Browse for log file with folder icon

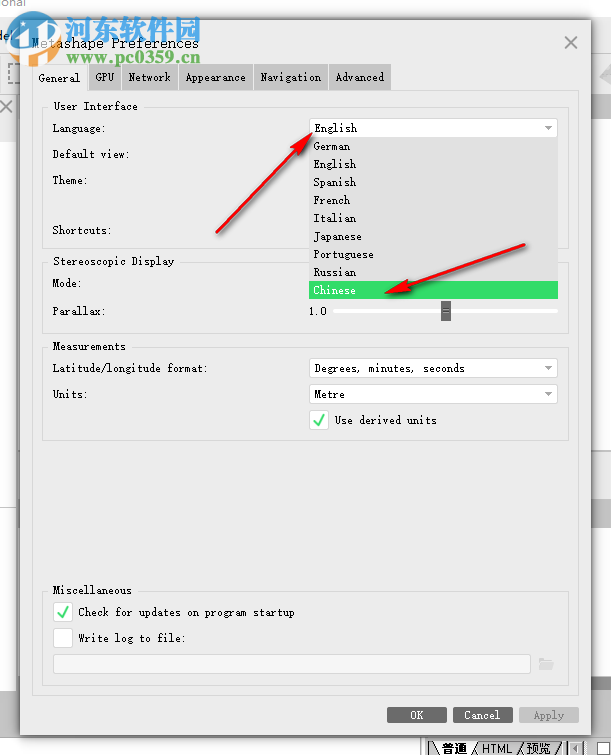tap(546, 664)
